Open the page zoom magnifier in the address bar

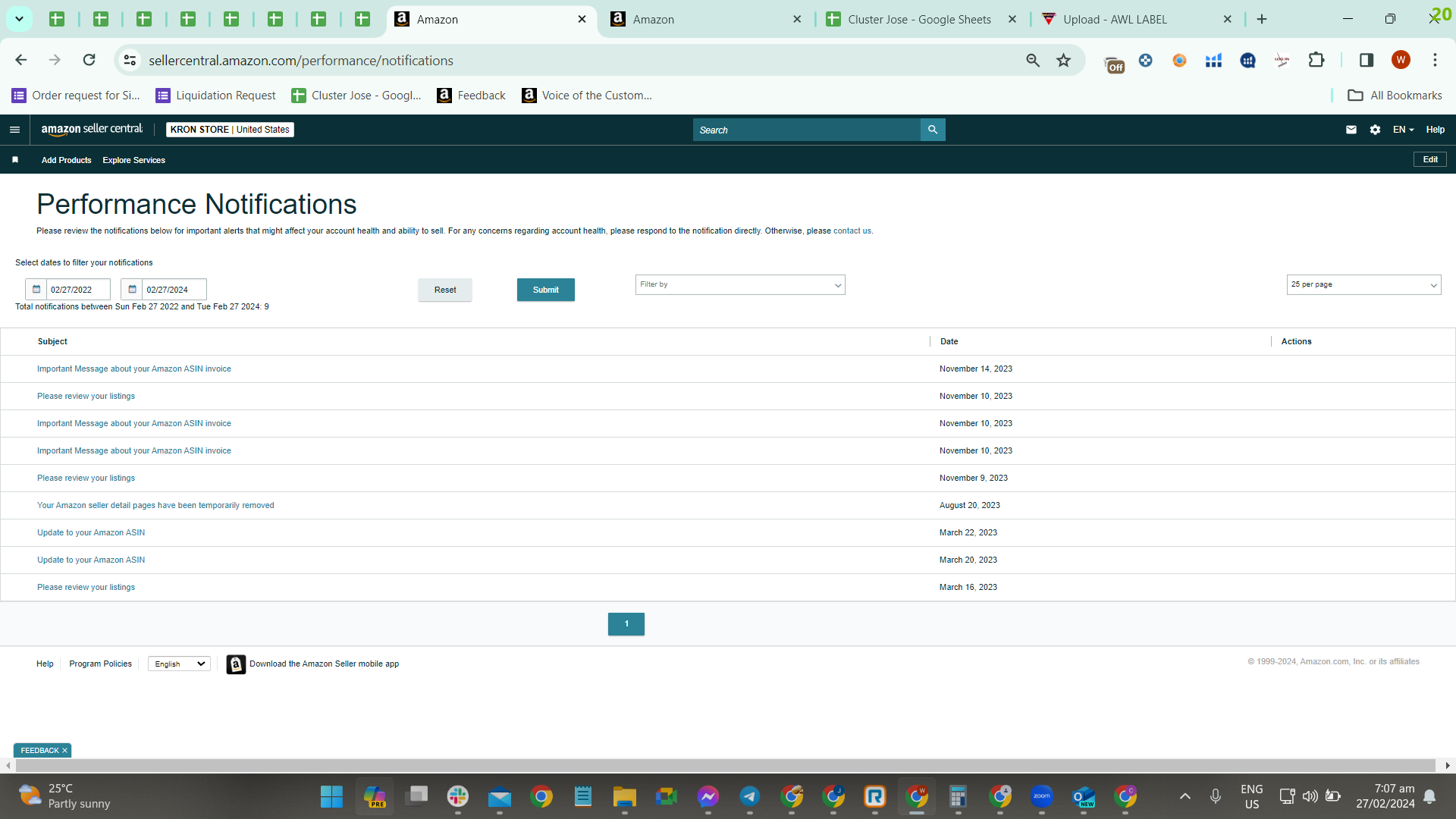[x=1033, y=60]
